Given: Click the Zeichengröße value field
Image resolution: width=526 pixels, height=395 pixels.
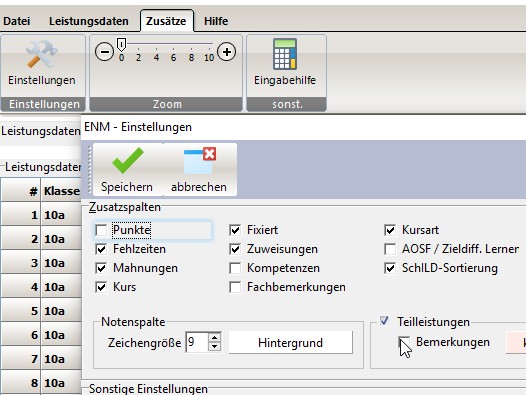Looking at the screenshot, I should tap(197, 342).
